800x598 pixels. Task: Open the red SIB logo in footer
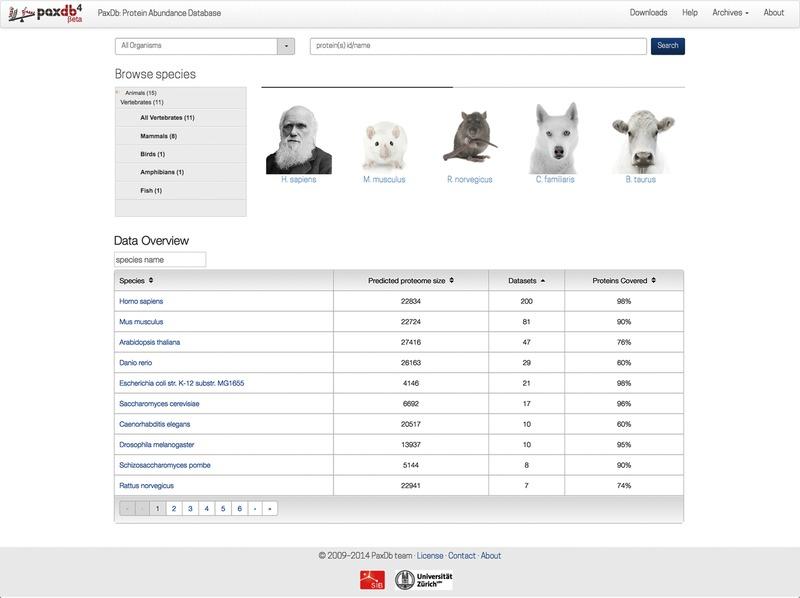tap(372, 579)
